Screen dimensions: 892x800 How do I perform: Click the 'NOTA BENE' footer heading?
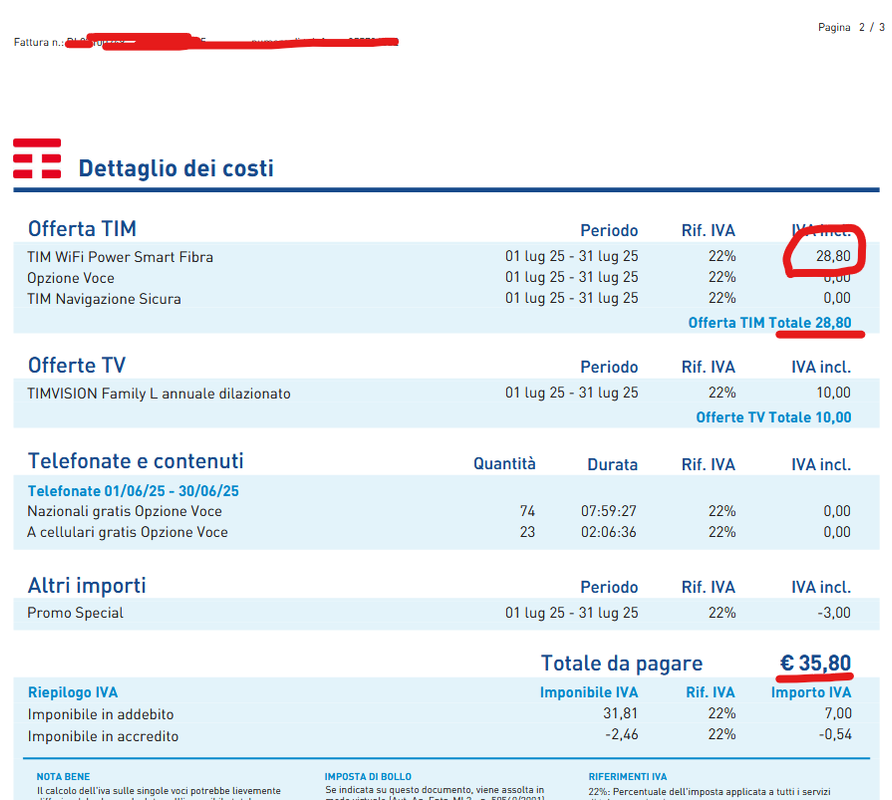point(63,777)
